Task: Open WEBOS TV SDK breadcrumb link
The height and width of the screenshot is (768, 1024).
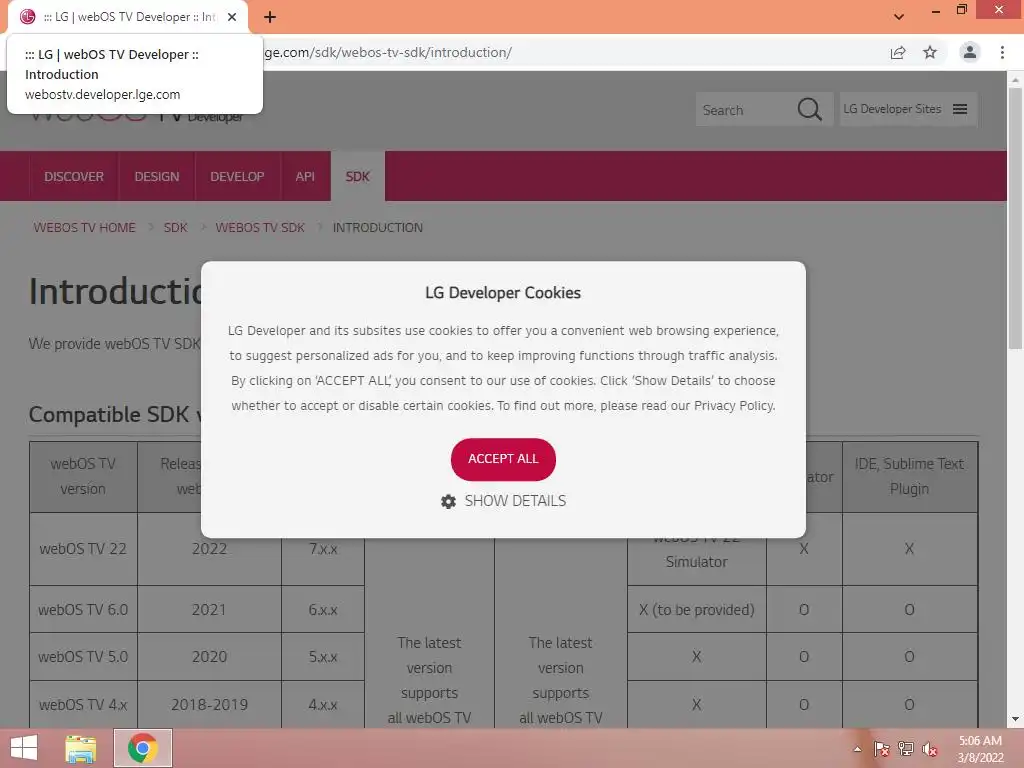Action: [x=260, y=227]
